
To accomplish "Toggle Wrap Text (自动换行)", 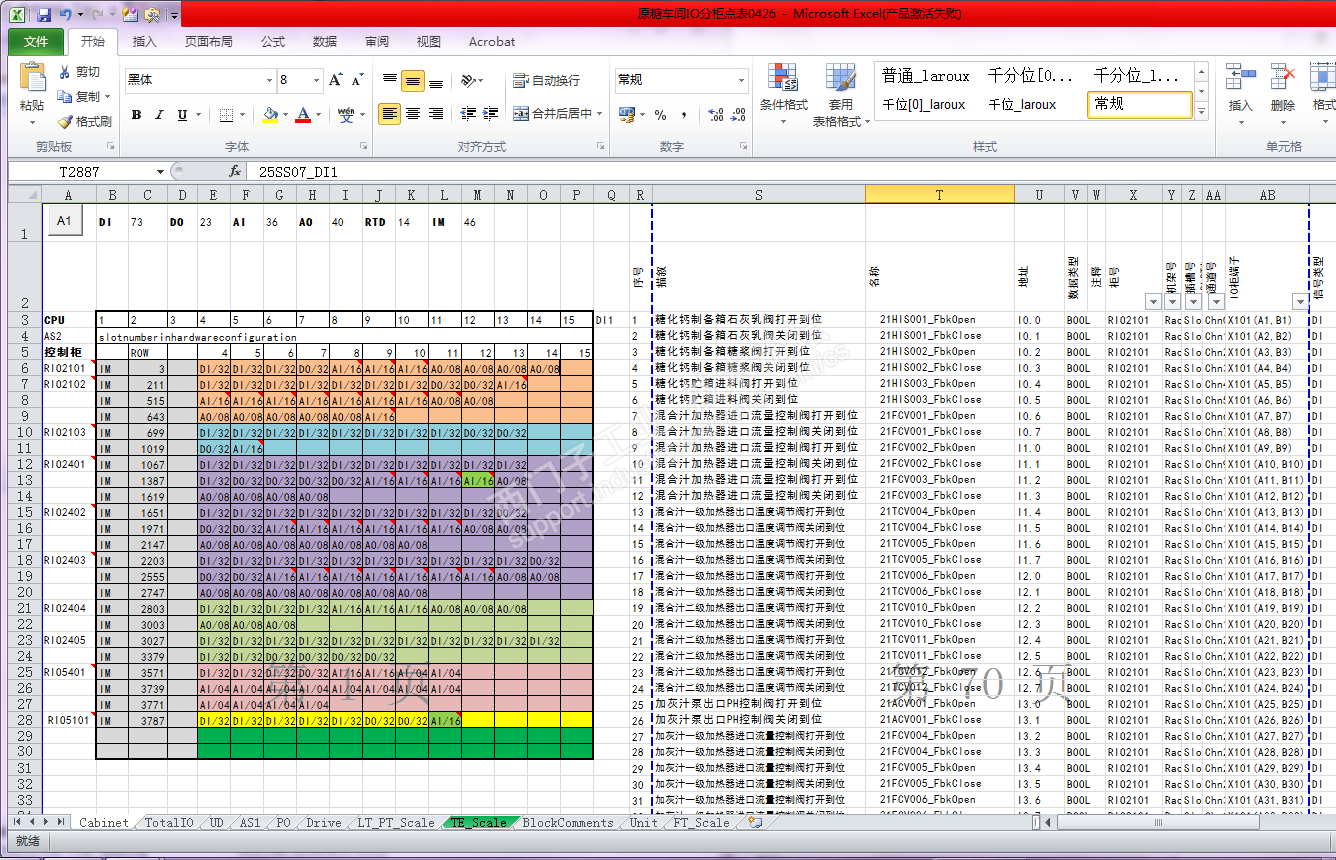I will [x=546, y=80].
